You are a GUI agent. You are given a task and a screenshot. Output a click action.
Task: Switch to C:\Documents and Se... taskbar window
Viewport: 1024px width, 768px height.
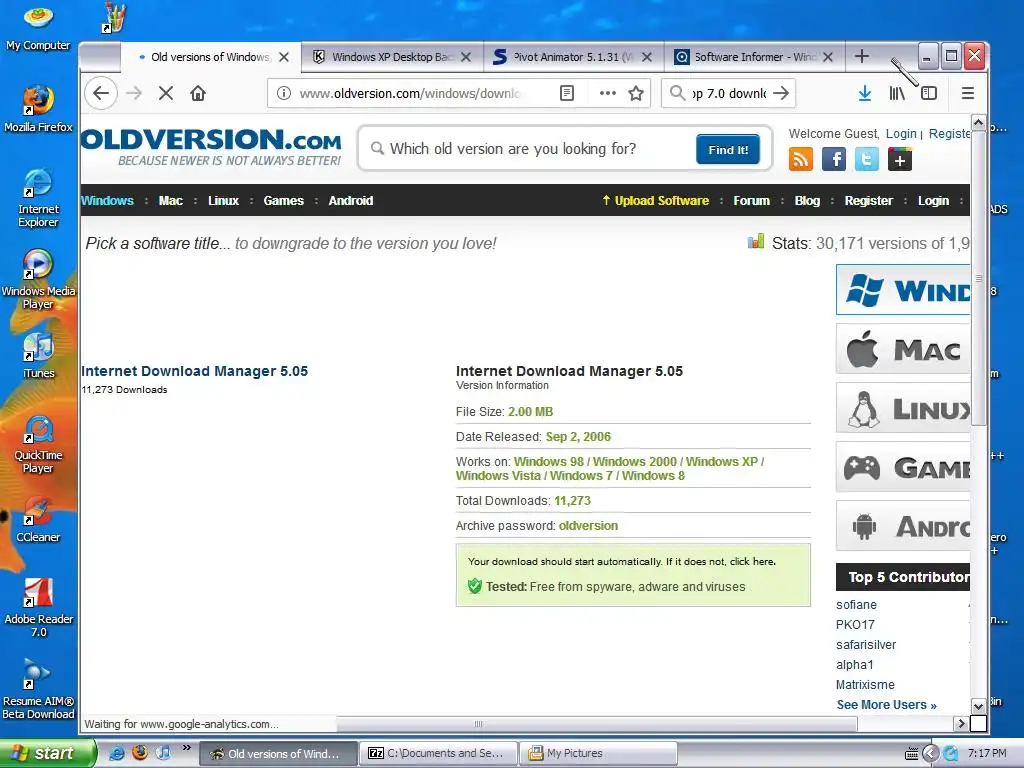click(x=438, y=753)
